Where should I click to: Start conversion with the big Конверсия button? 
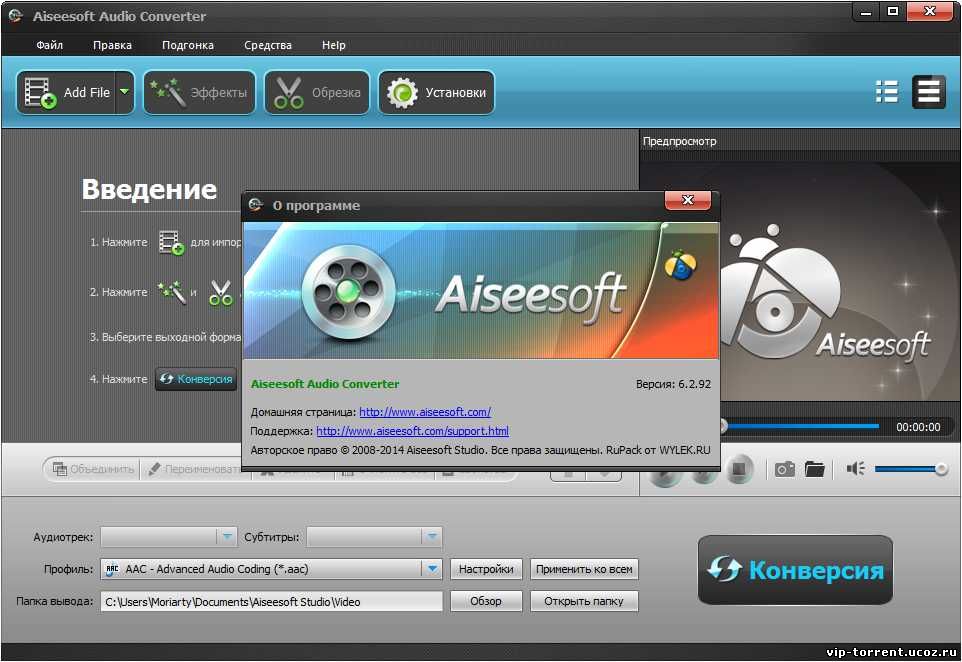click(x=795, y=569)
